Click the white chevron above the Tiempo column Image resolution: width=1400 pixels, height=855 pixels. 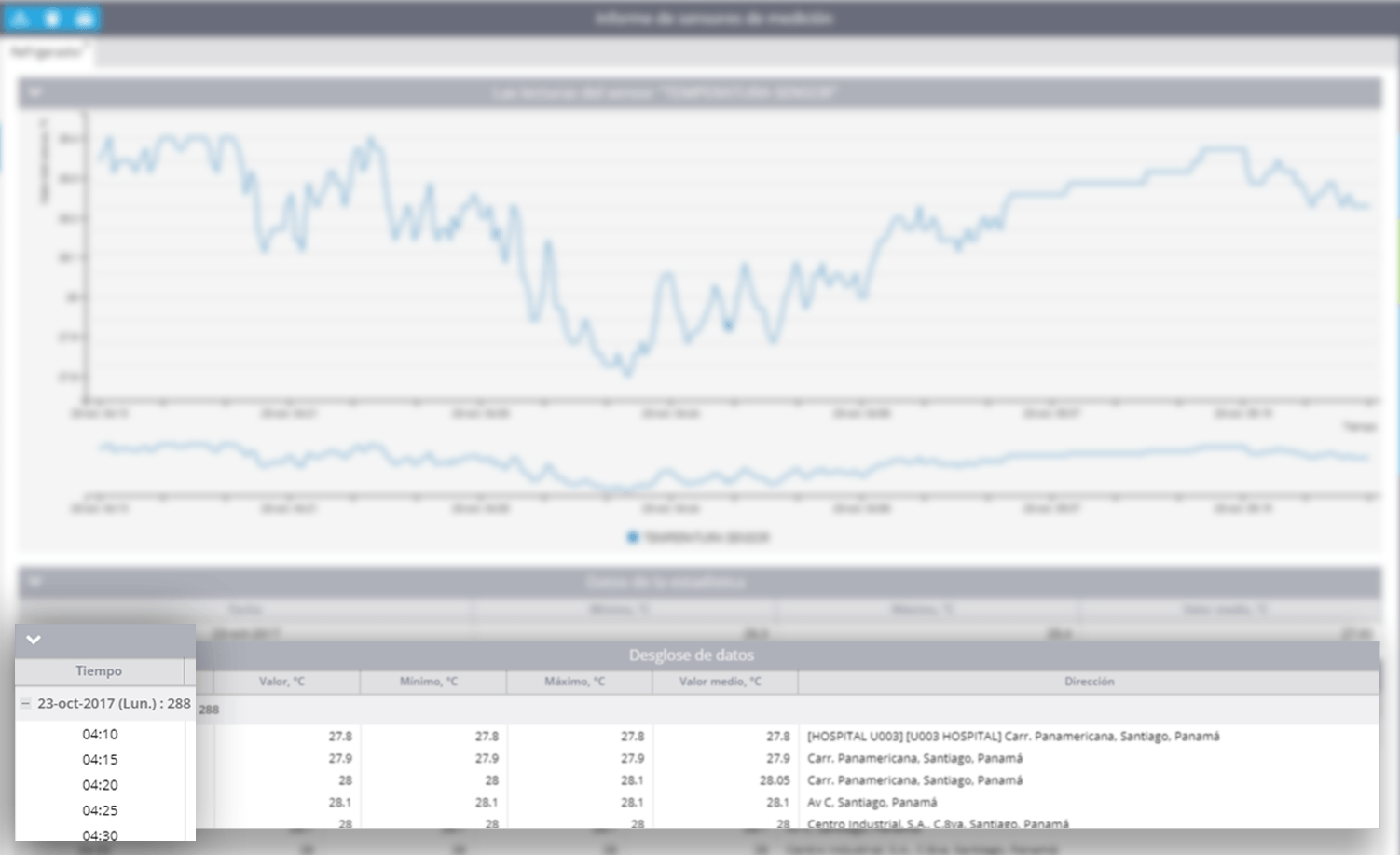34,640
